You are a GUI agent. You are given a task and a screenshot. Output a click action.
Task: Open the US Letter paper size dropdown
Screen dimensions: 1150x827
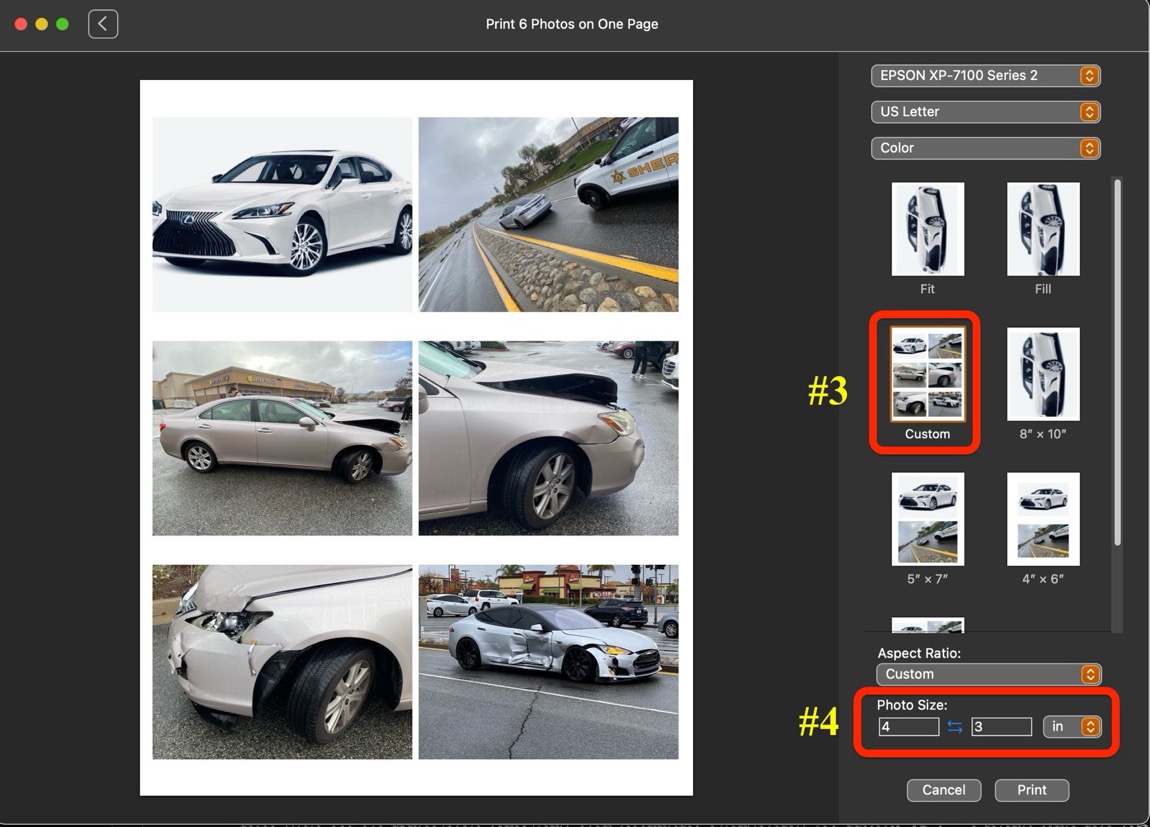(985, 111)
